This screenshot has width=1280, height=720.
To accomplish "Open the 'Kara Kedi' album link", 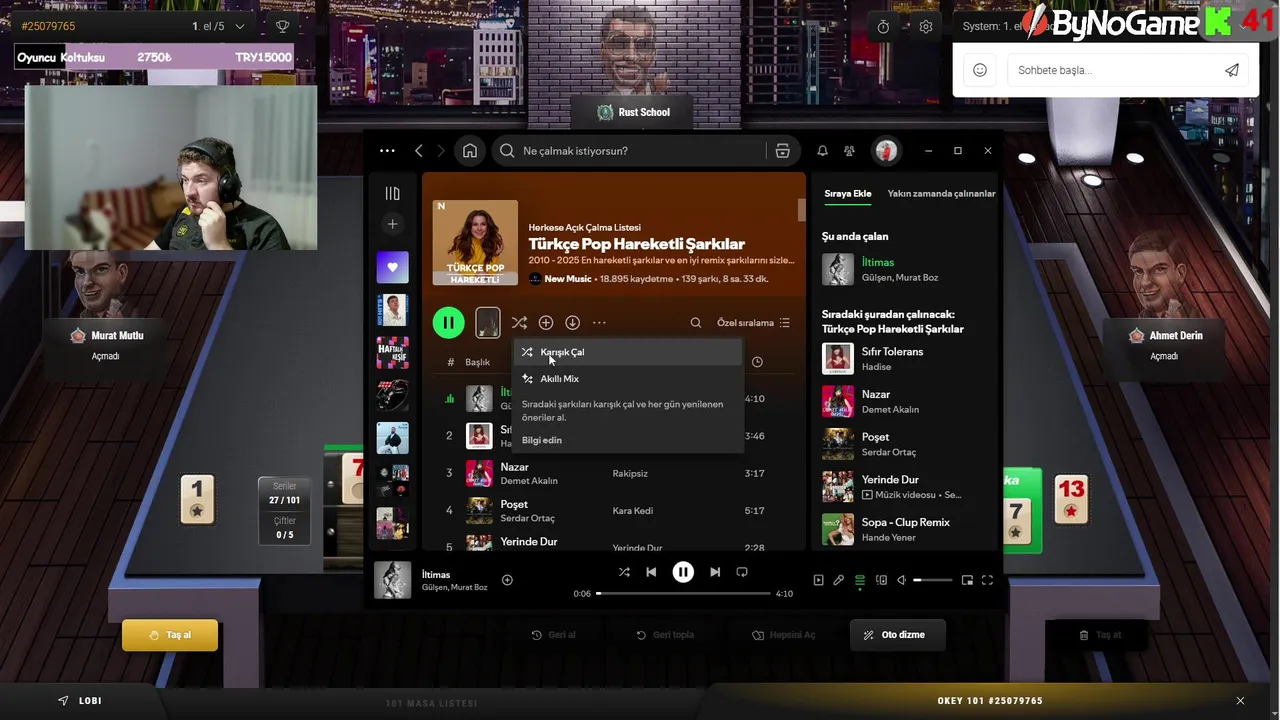I will (x=633, y=511).
